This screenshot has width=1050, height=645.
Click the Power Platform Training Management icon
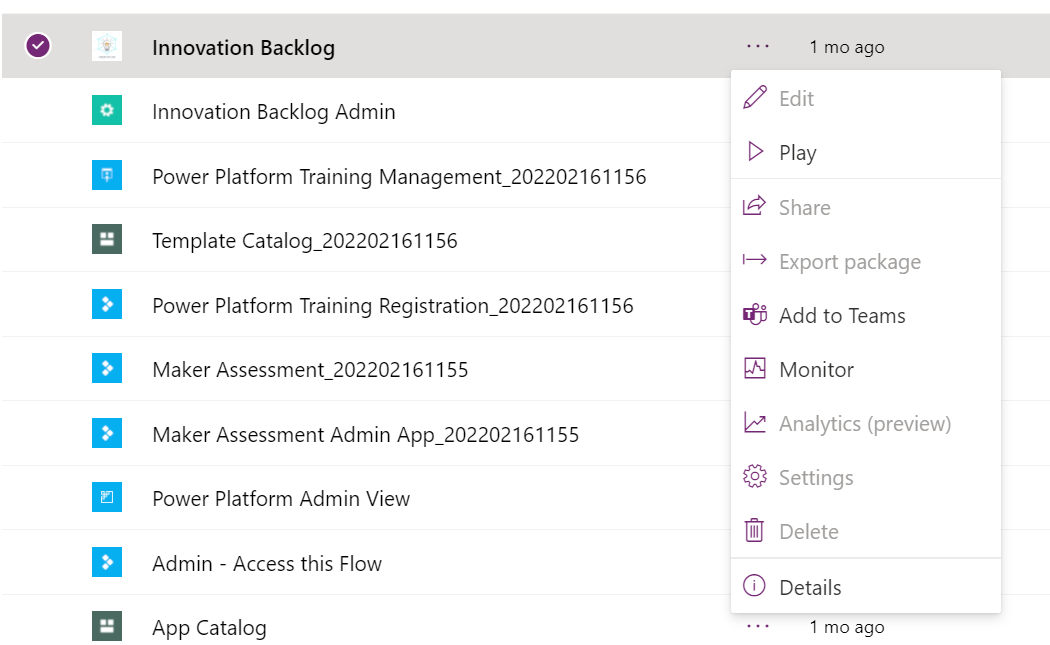(107, 176)
